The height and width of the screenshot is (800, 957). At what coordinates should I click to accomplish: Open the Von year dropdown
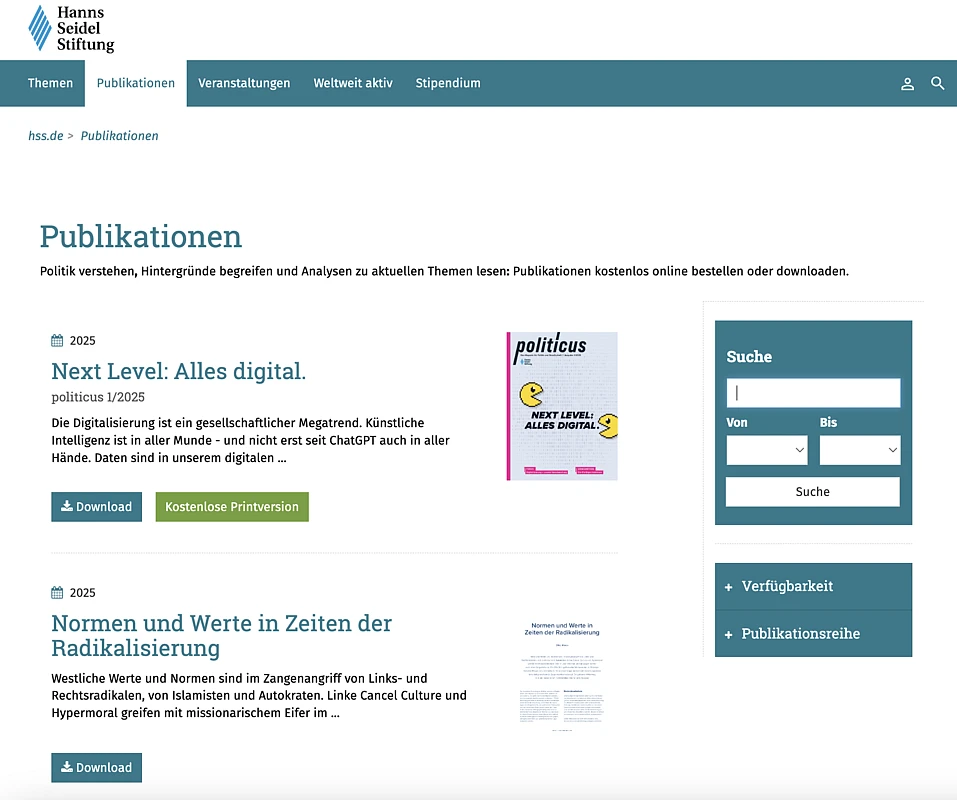pyautogui.click(x=766, y=450)
